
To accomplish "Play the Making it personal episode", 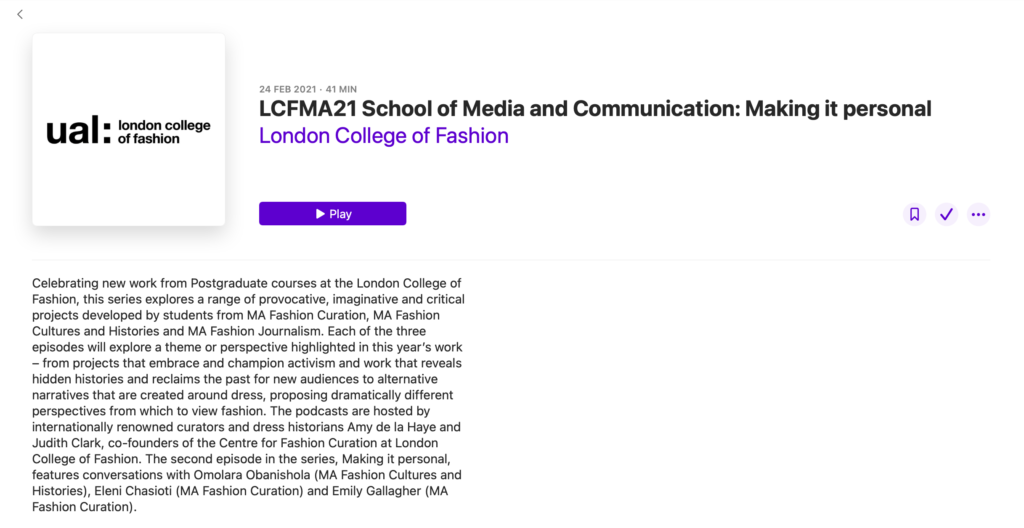I will [x=332, y=214].
